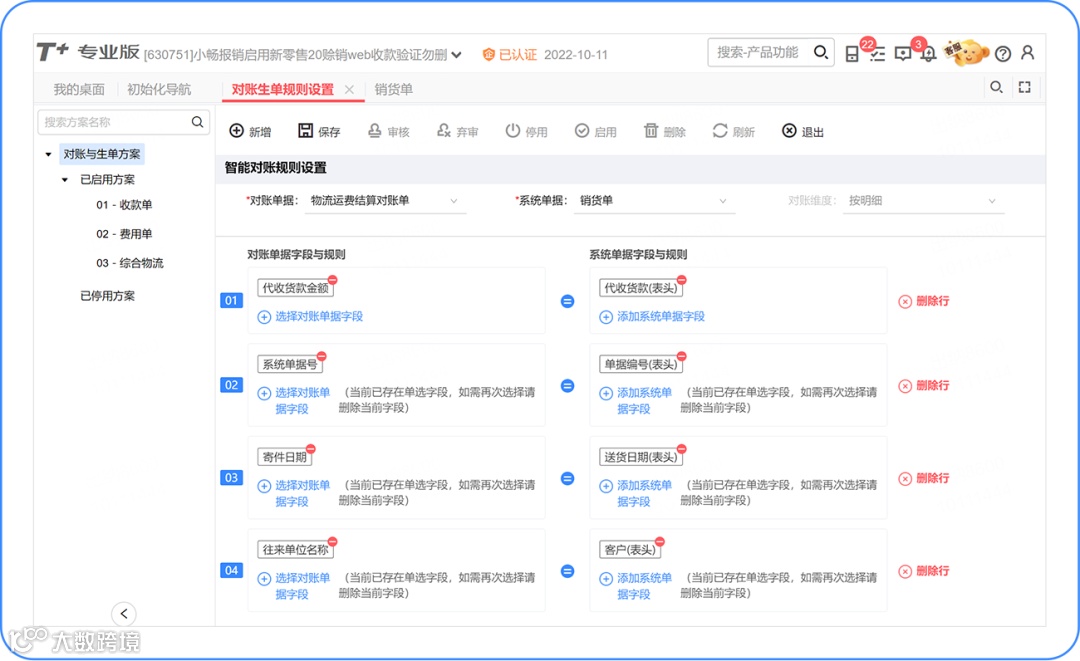Click the 新增 (add) toolbar button
This screenshot has height=661, width=1080.
coord(250,131)
